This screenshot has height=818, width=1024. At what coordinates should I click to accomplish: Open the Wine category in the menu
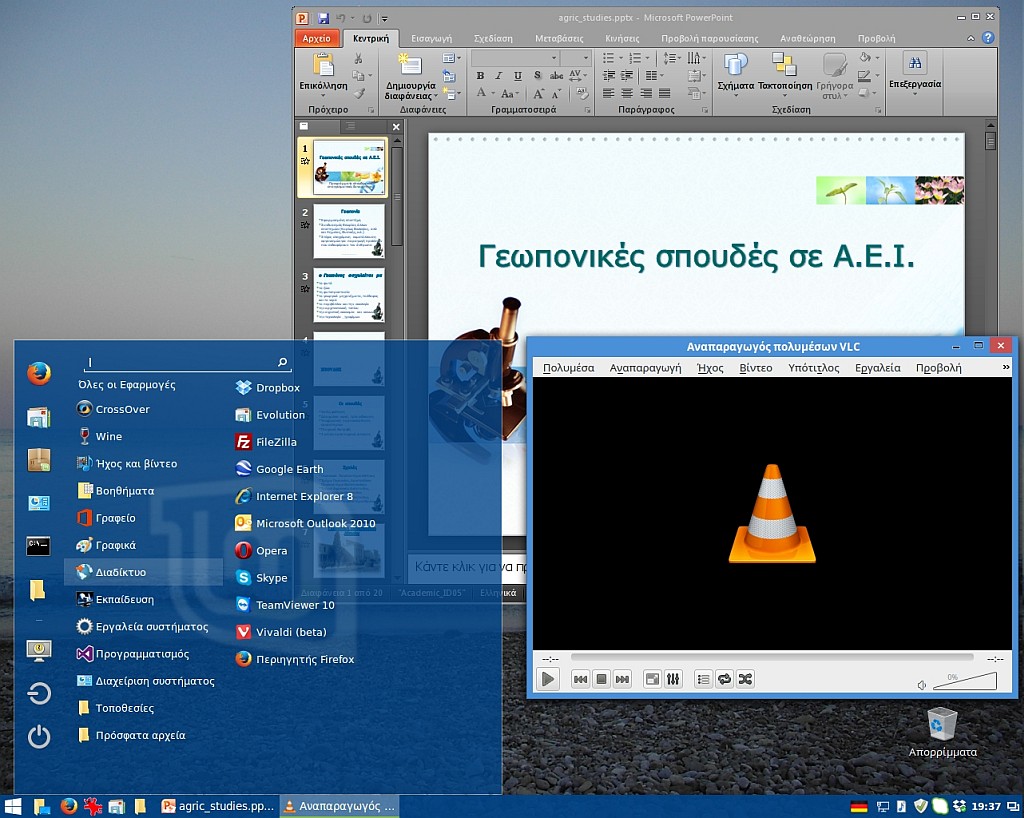click(99, 436)
